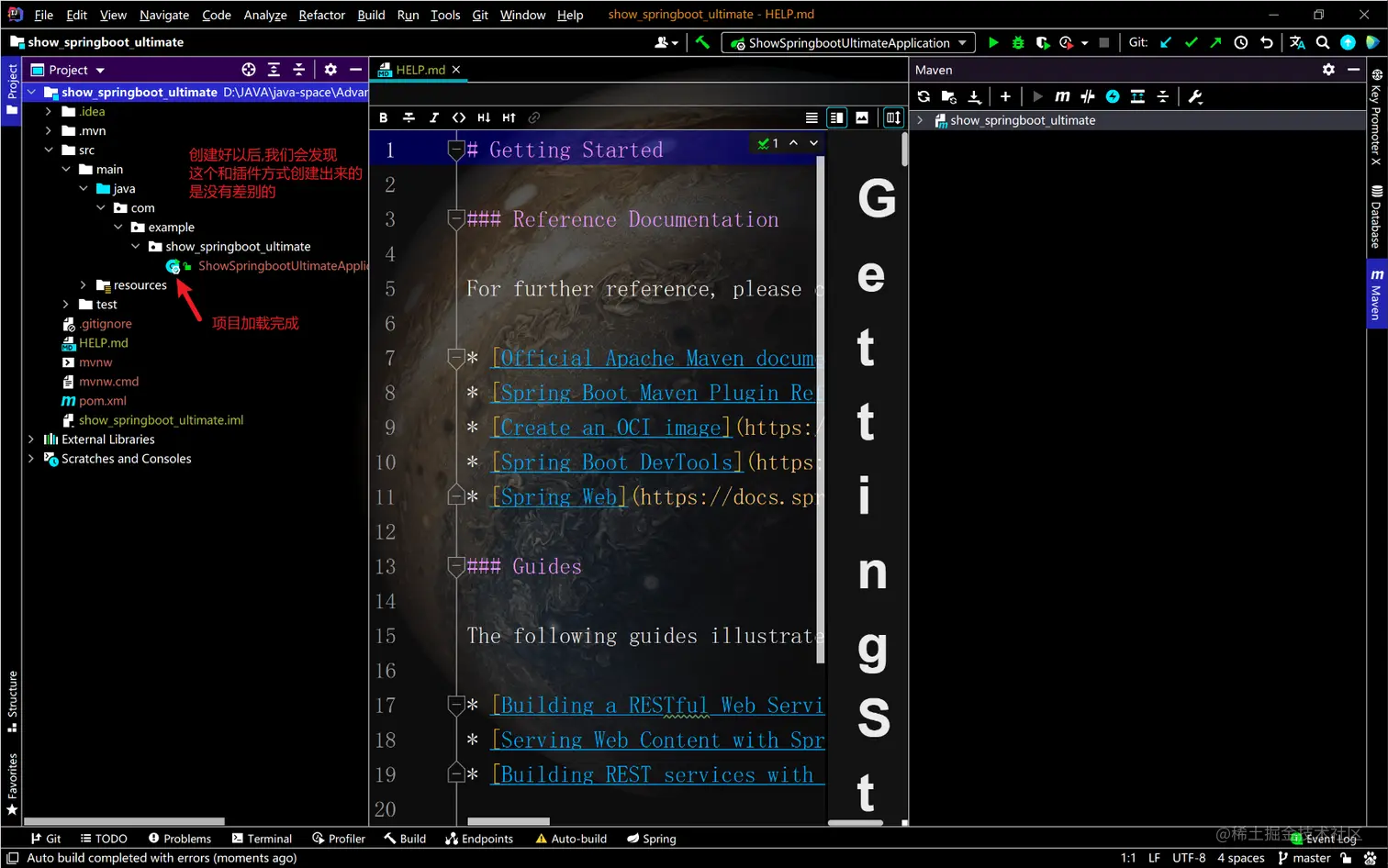Open the Navigate menu
The height and width of the screenshot is (868, 1388).
164,15
